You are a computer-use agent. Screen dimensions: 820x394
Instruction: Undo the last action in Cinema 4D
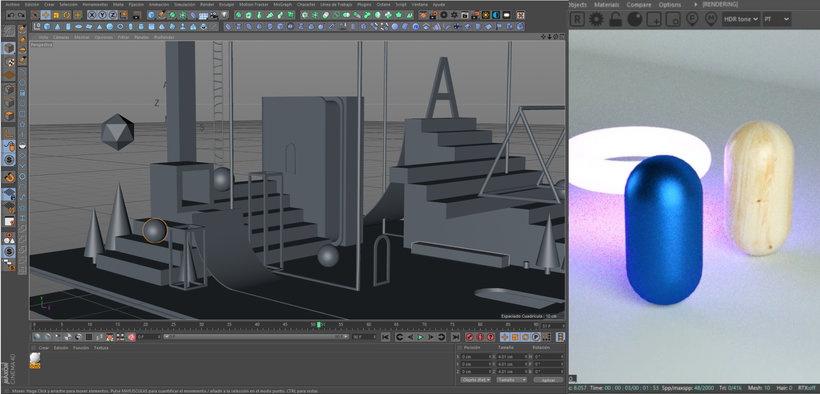[11, 15]
